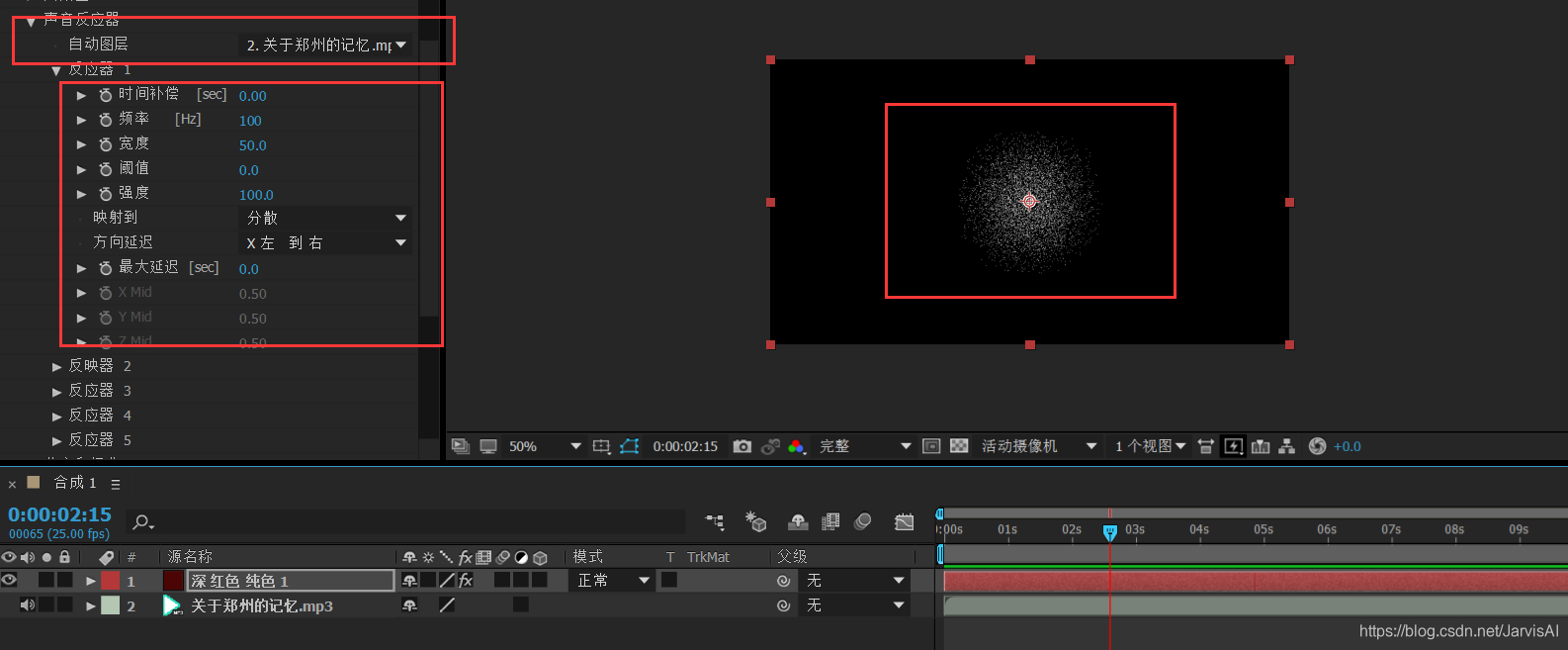Select the 合成 1 timeline tab
Image resolution: width=1568 pixels, height=650 pixels.
(75, 483)
